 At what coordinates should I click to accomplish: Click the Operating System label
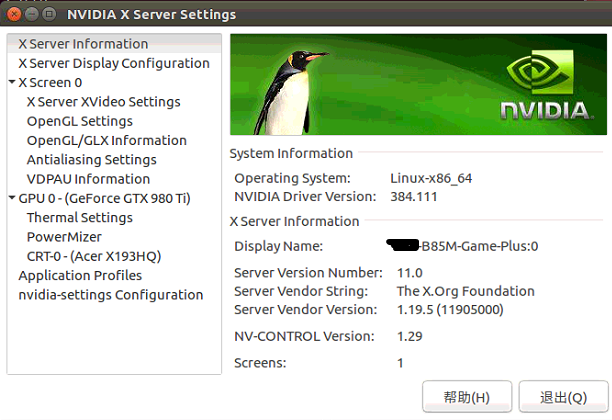(292, 178)
